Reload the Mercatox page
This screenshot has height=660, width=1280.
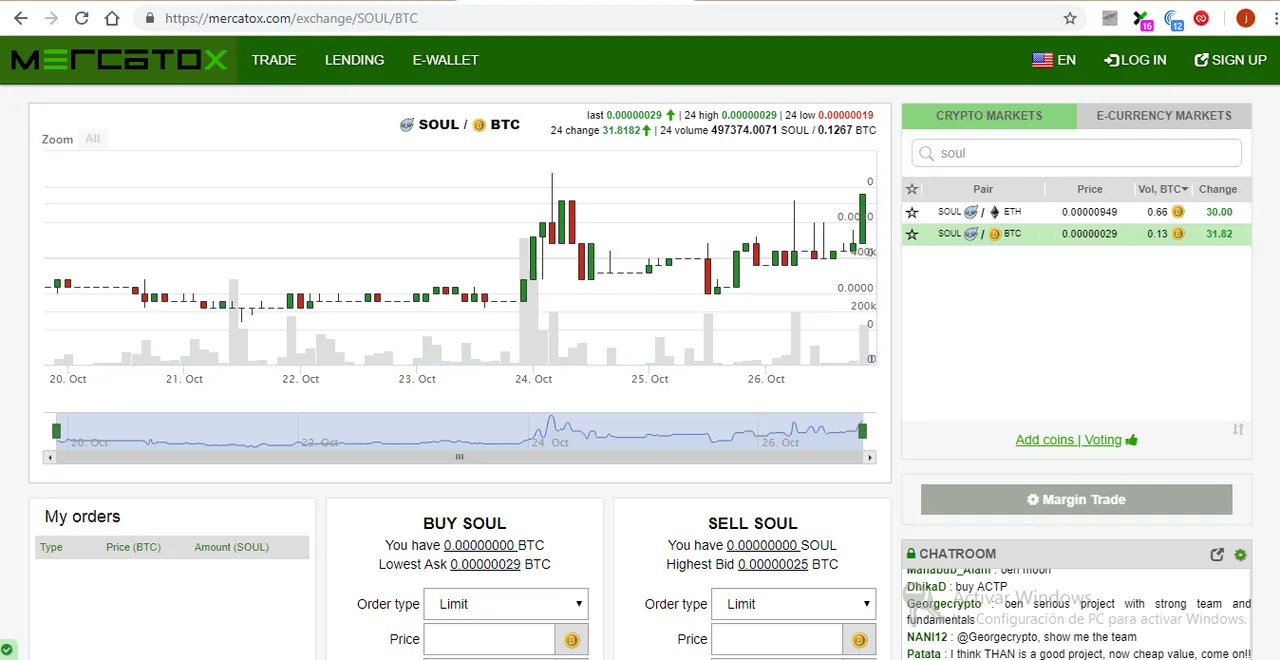(x=82, y=18)
